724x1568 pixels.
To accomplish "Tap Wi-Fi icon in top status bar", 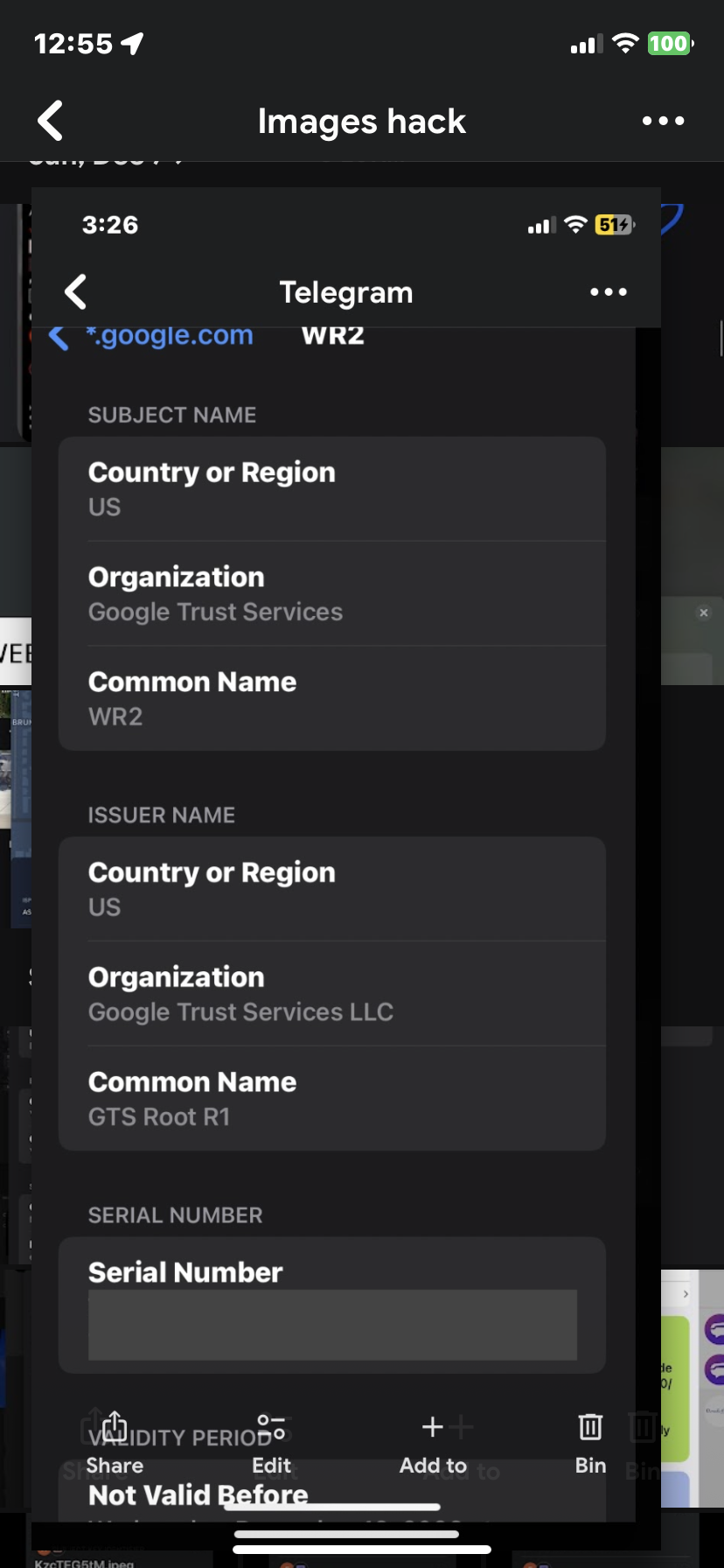I will pyautogui.click(x=625, y=43).
